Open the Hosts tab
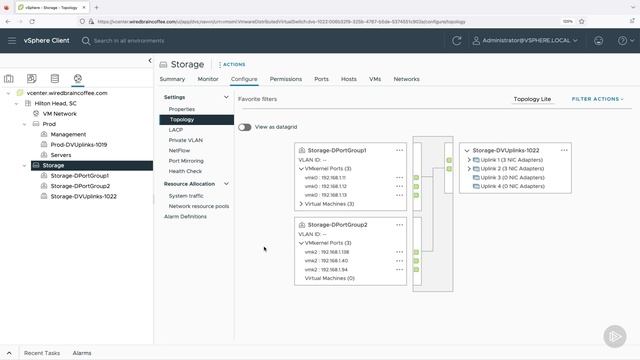 (x=349, y=79)
